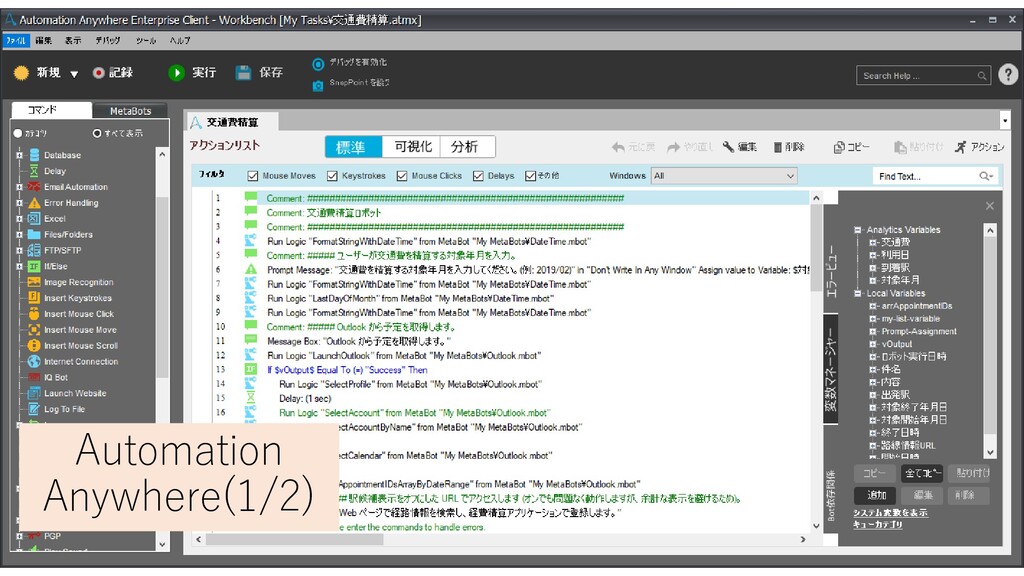The image size is (1024, 576).
Task: Toggle the Keystrokes filter checkbox
Action: point(332,176)
